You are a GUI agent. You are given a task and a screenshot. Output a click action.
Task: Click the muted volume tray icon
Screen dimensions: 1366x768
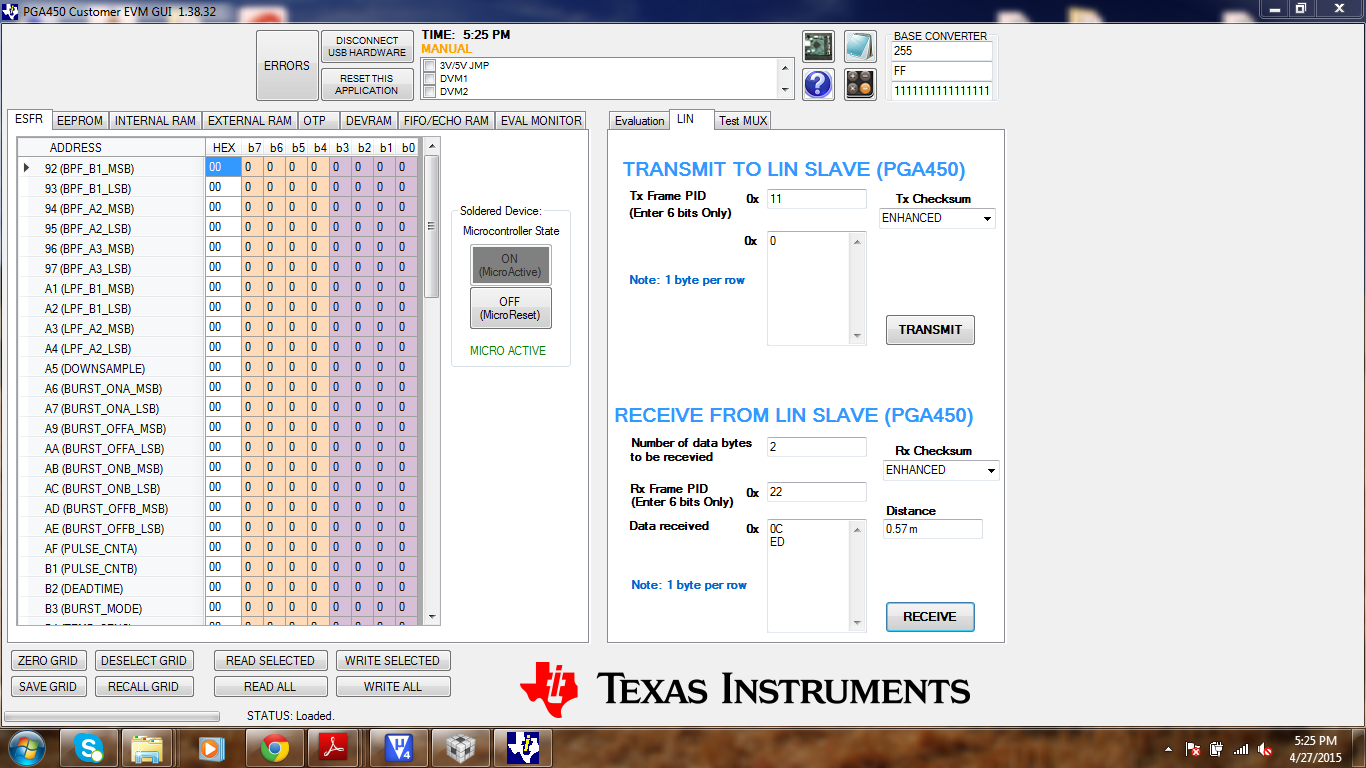(1265, 749)
